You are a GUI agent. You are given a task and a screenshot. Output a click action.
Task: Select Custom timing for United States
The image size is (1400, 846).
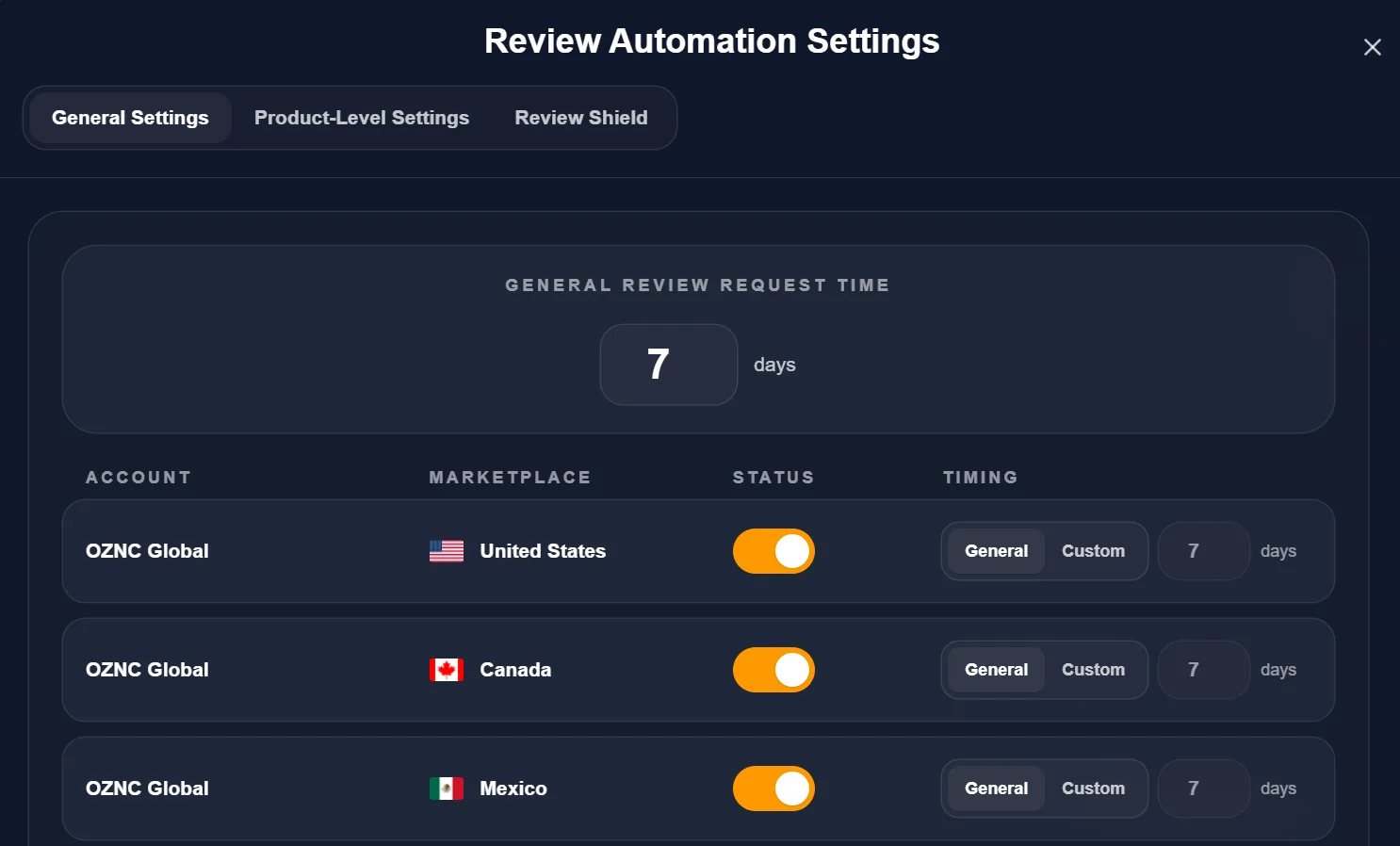[1093, 551]
